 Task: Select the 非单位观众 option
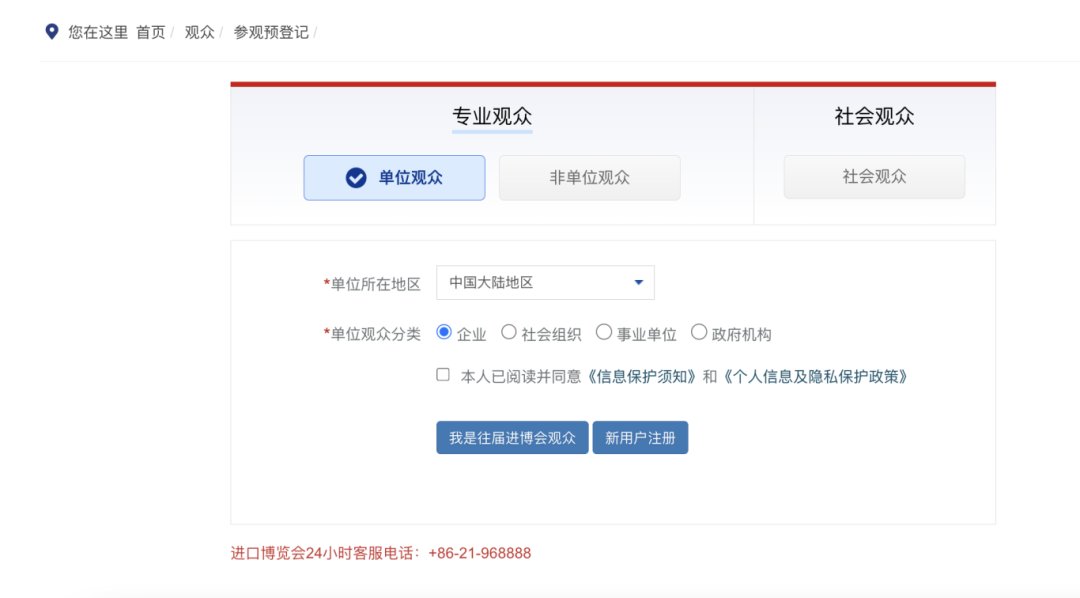(x=589, y=177)
